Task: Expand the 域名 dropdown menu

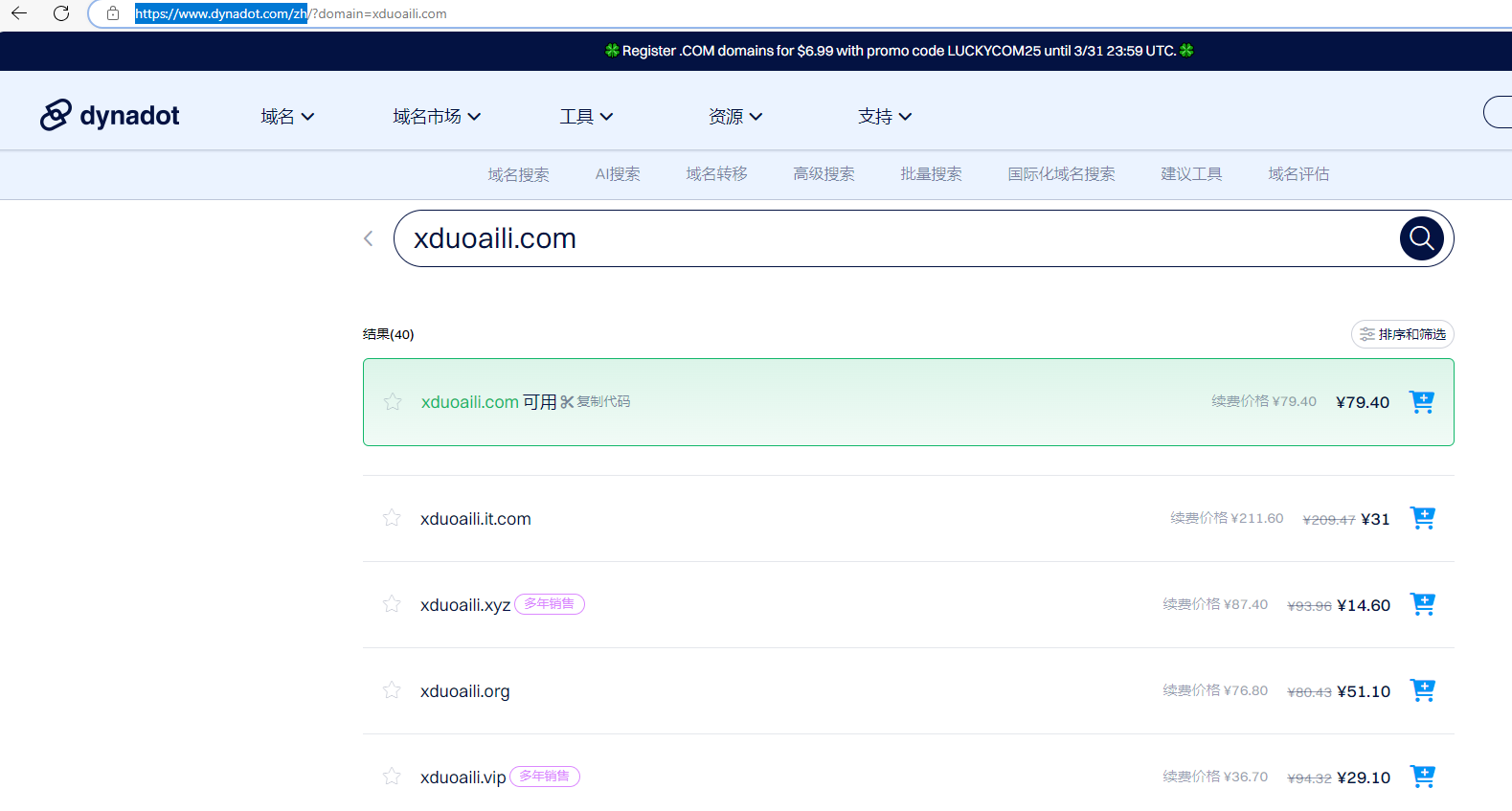Action: pos(287,117)
